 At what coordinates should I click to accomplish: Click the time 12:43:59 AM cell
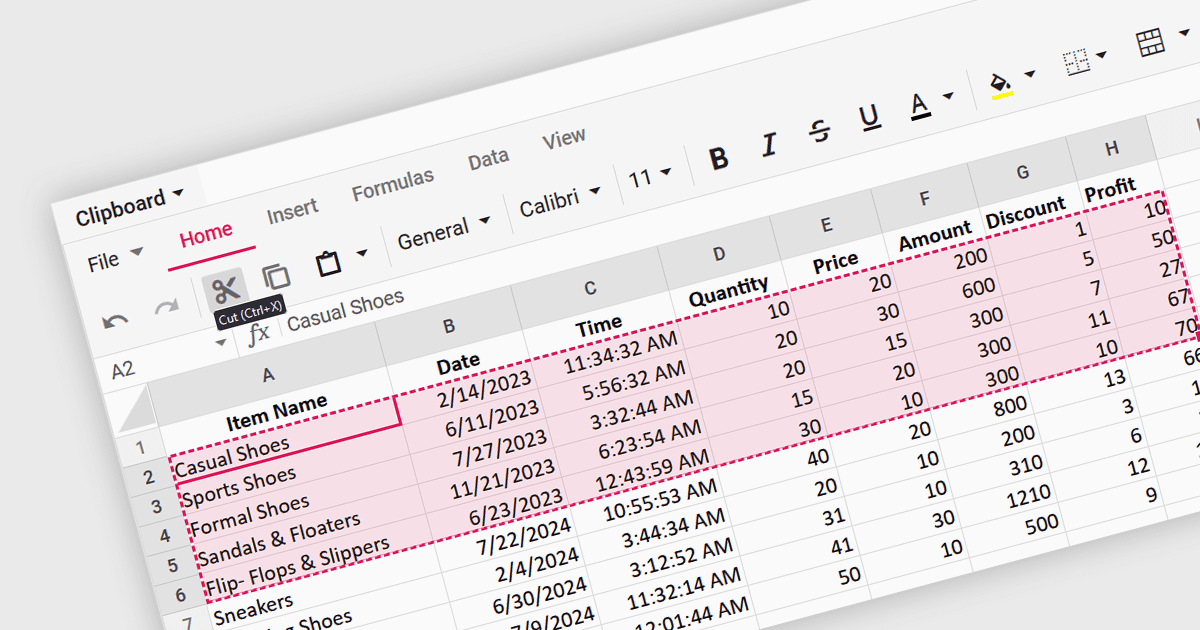(643, 472)
